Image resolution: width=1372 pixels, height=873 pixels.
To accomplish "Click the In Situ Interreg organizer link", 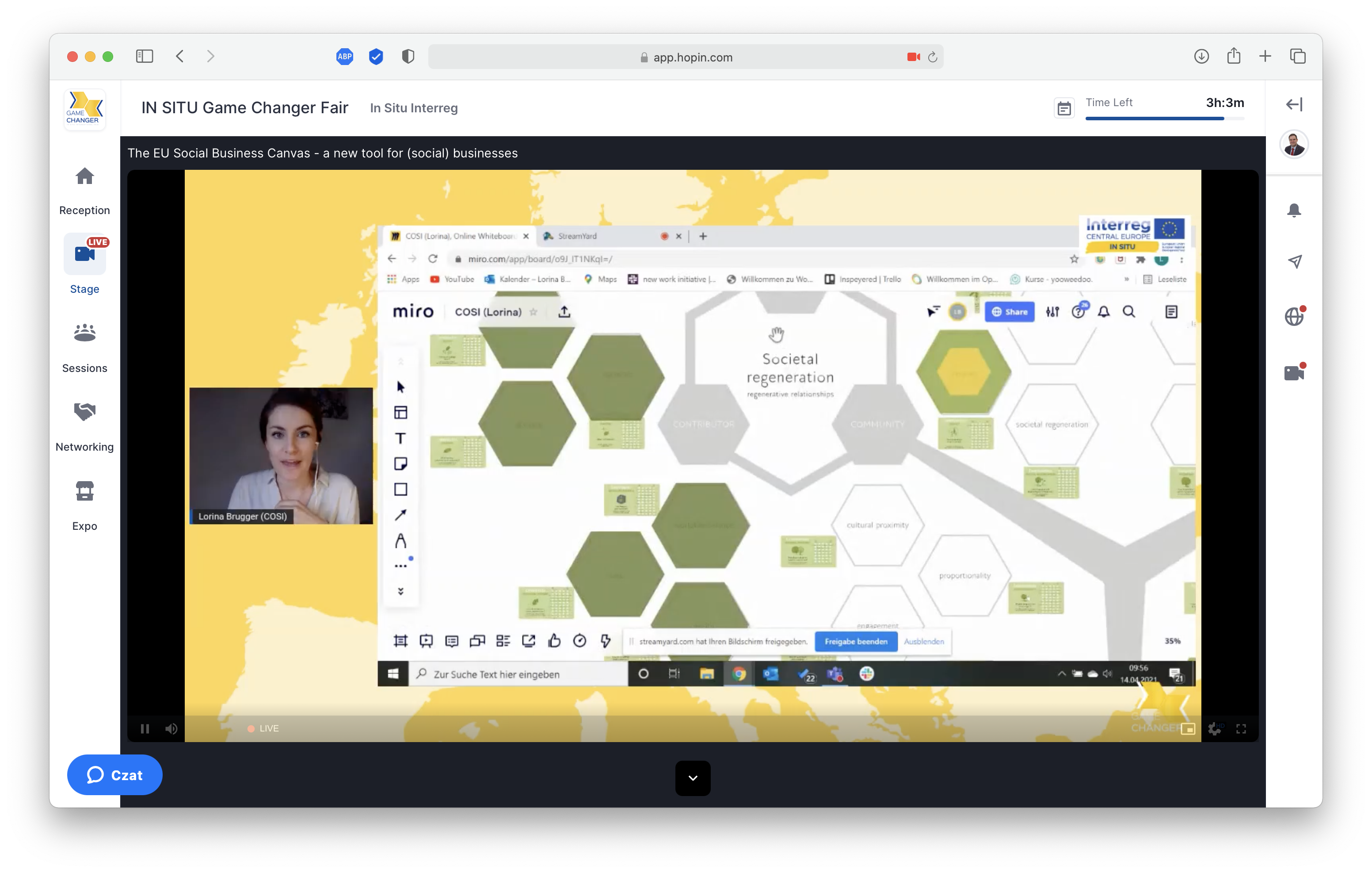I will coord(414,108).
